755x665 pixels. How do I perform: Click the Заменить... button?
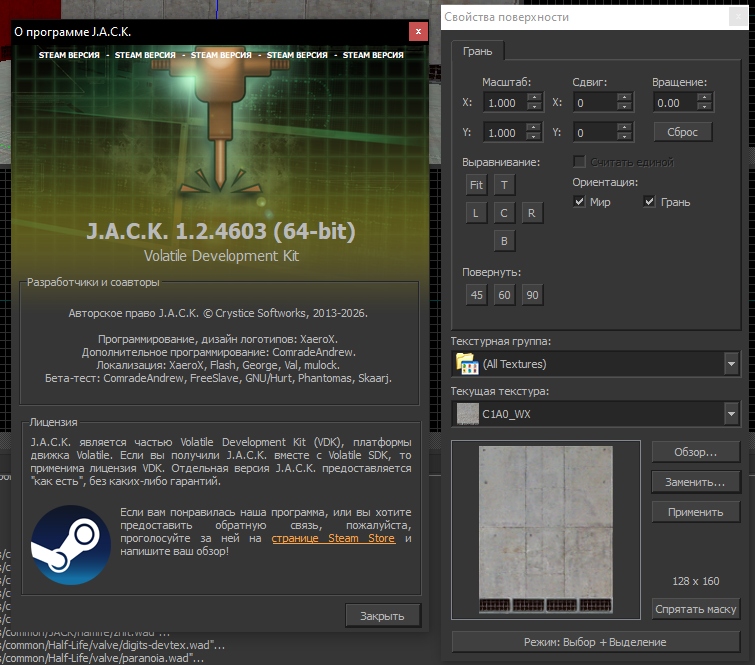click(x=695, y=482)
